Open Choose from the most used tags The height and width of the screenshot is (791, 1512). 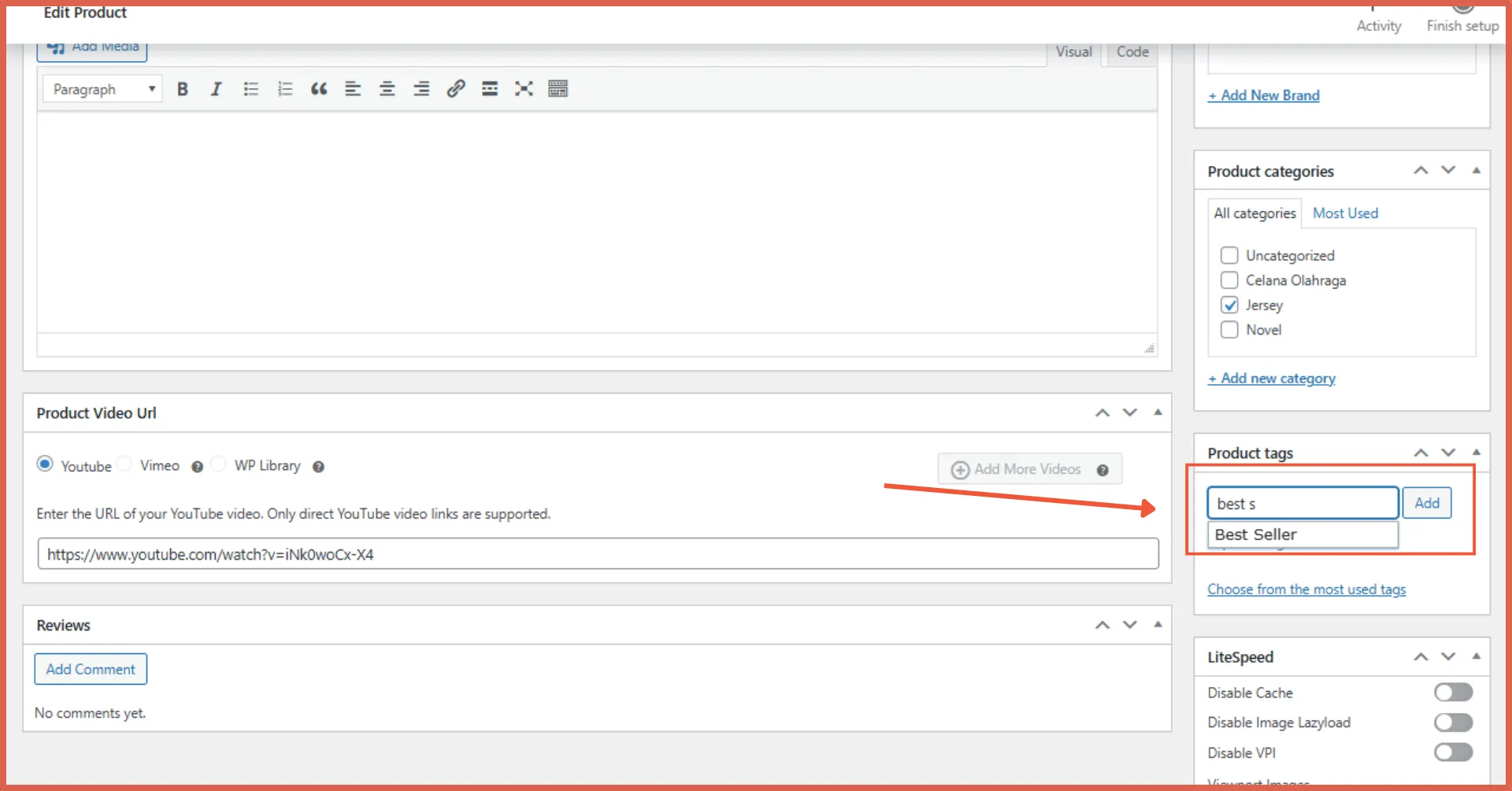coord(1306,590)
